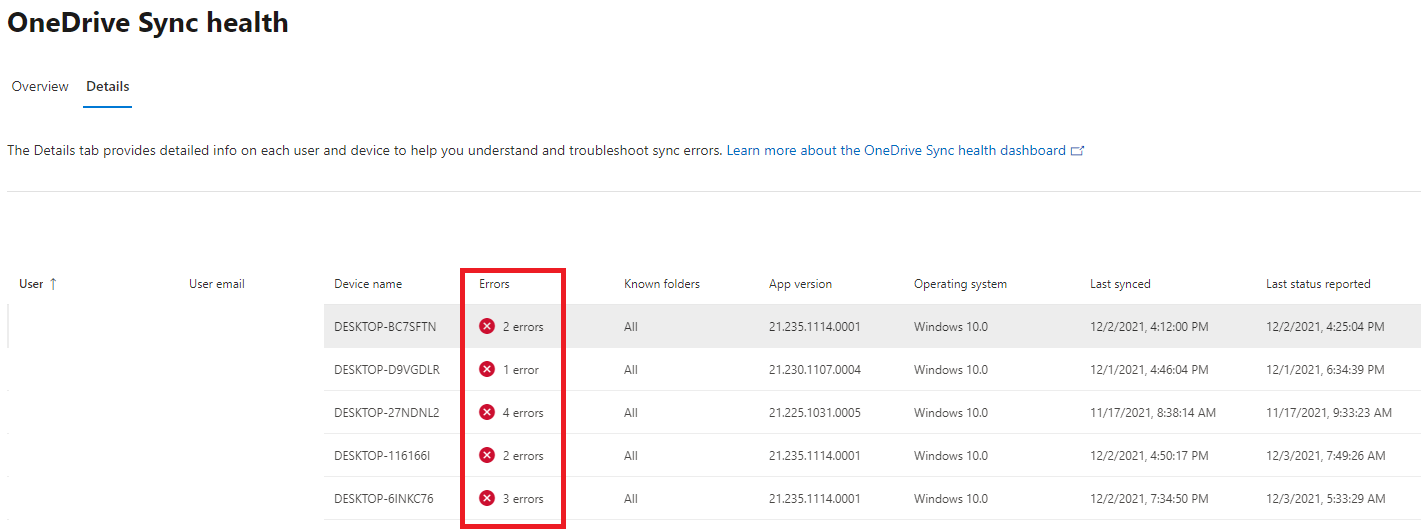Click last synced 12/1/2021, 4:46:04 PM
The image size is (1421, 529).
point(1149,370)
